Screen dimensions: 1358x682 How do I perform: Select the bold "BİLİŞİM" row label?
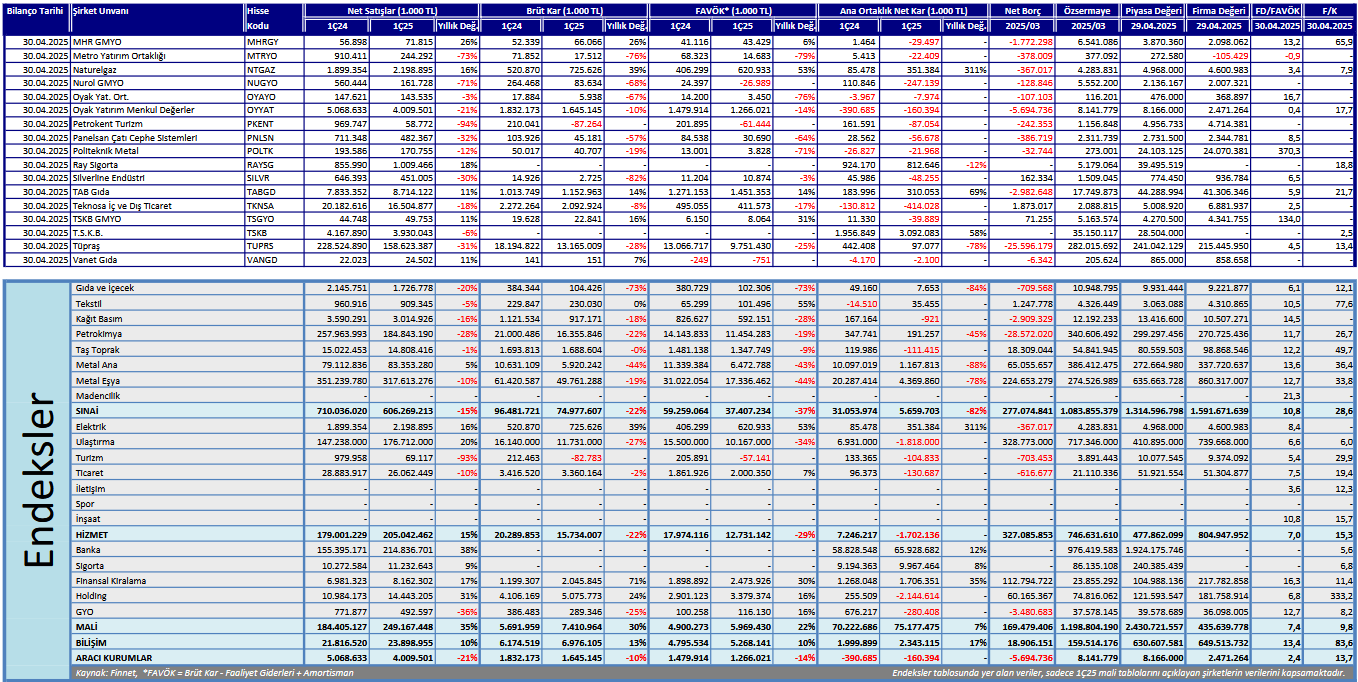(93, 642)
